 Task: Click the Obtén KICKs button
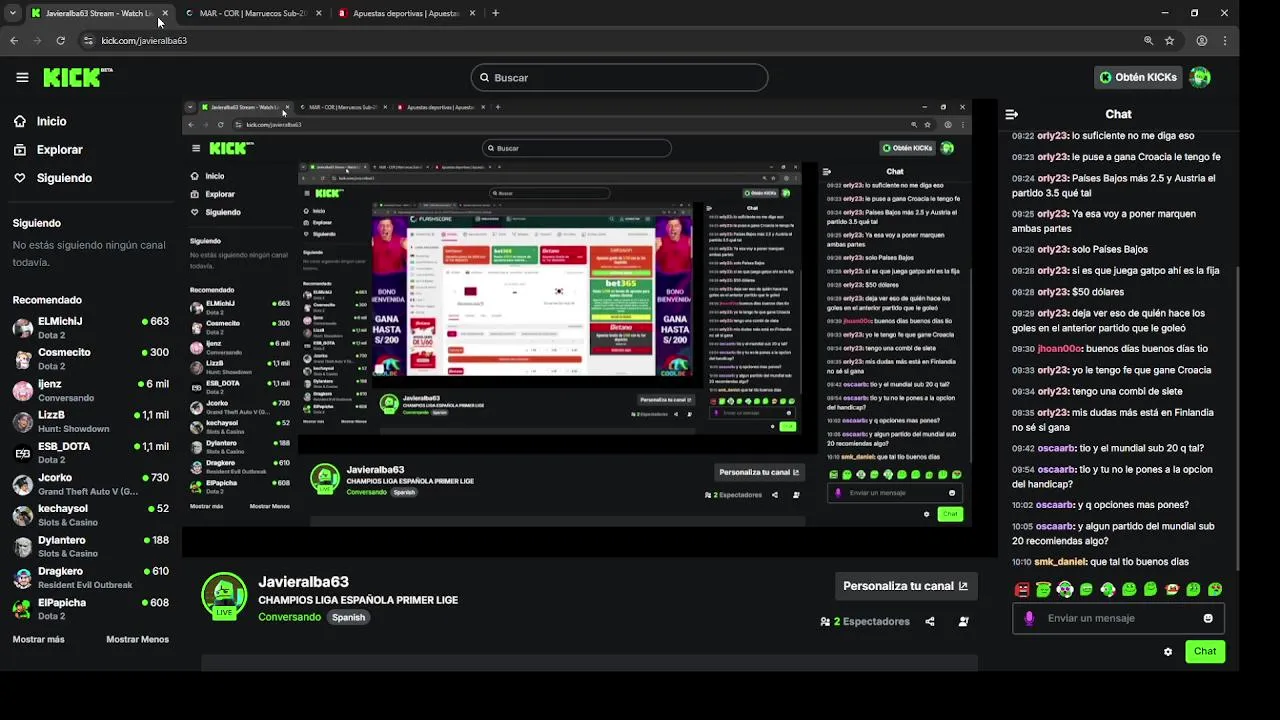[1138, 77]
